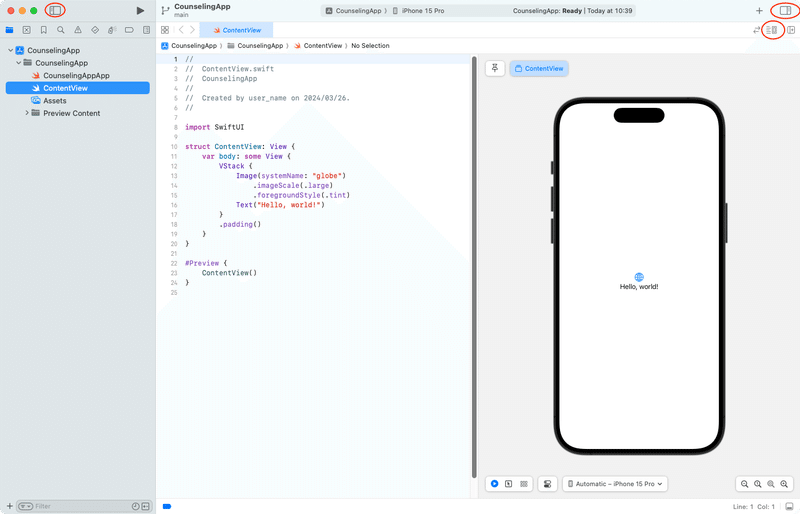Open Automatic – iPhone 15 Pro device dropdown
Viewport: 800px width, 514px height.
(x=615, y=483)
